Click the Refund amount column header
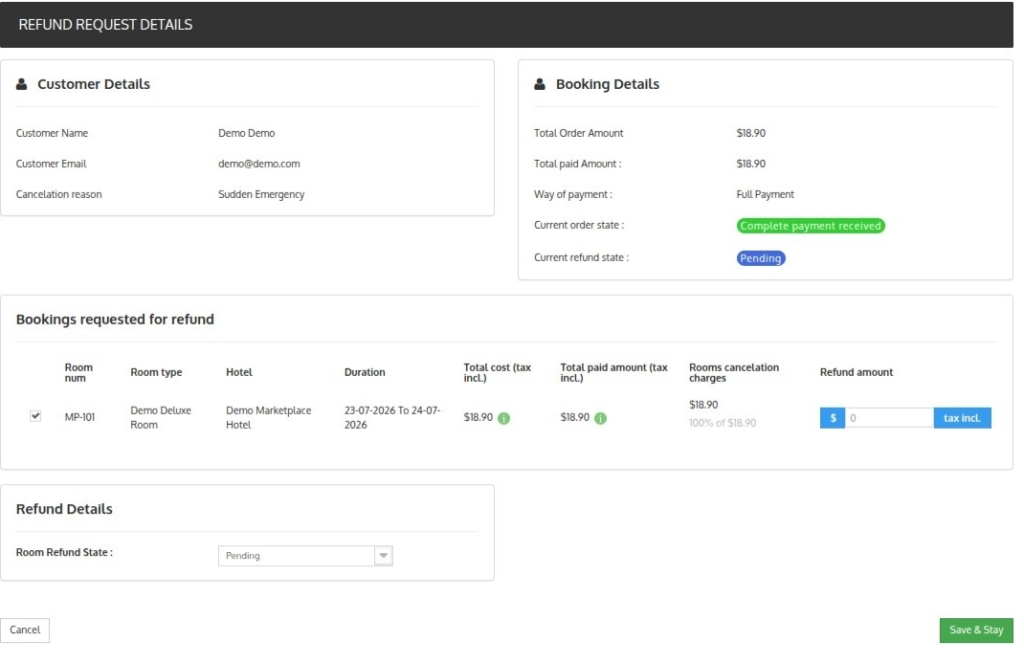The width and height of the screenshot is (1024, 663). point(856,372)
